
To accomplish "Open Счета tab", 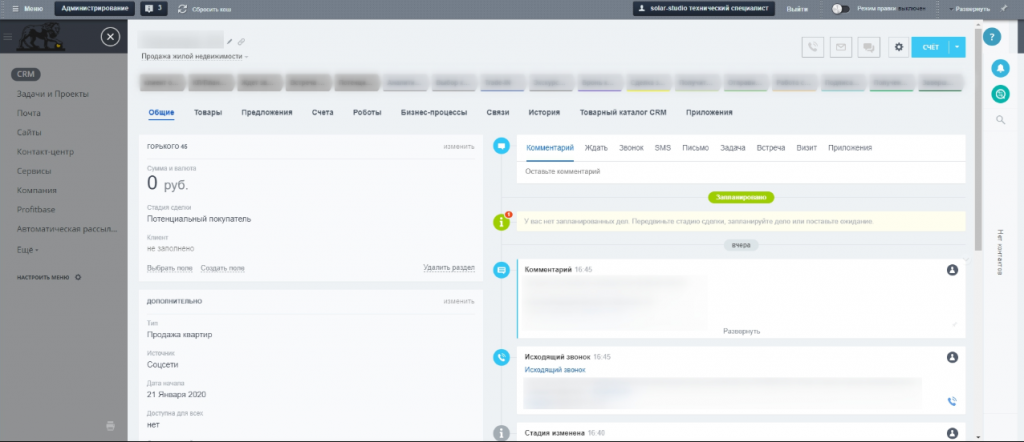I will click(323, 112).
